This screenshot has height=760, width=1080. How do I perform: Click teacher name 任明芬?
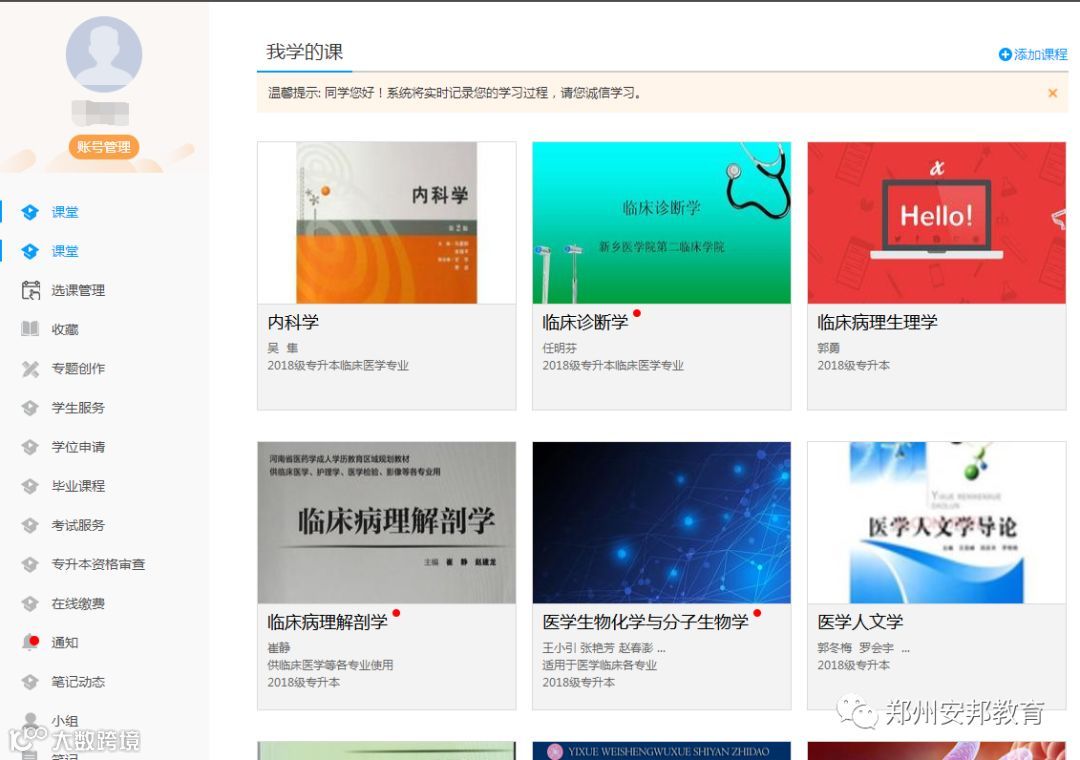(x=559, y=348)
